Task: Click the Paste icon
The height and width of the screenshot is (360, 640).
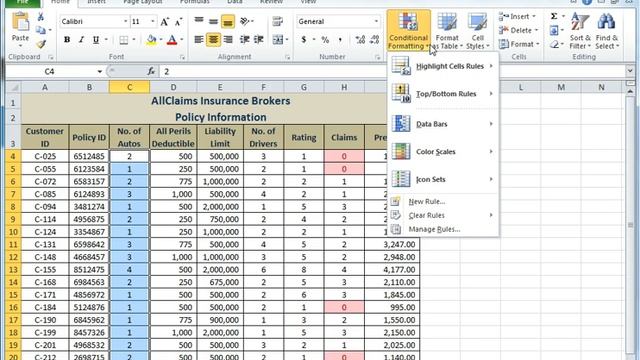Action: click(x=20, y=22)
